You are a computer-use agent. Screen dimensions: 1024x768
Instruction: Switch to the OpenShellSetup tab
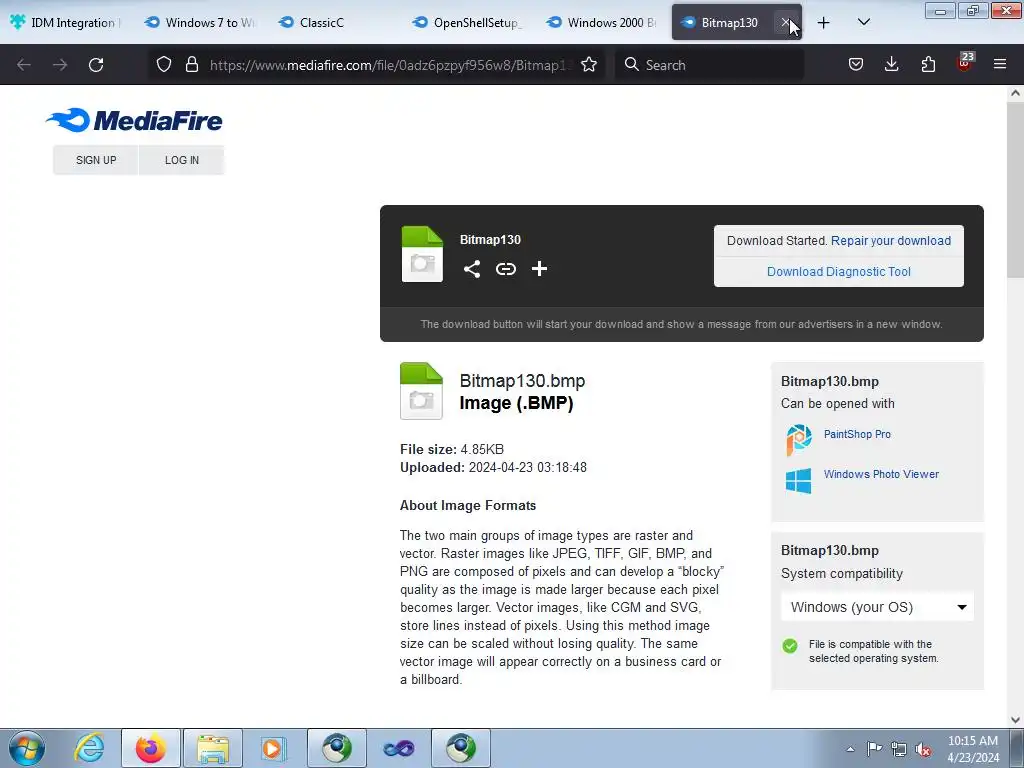tap(470, 23)
